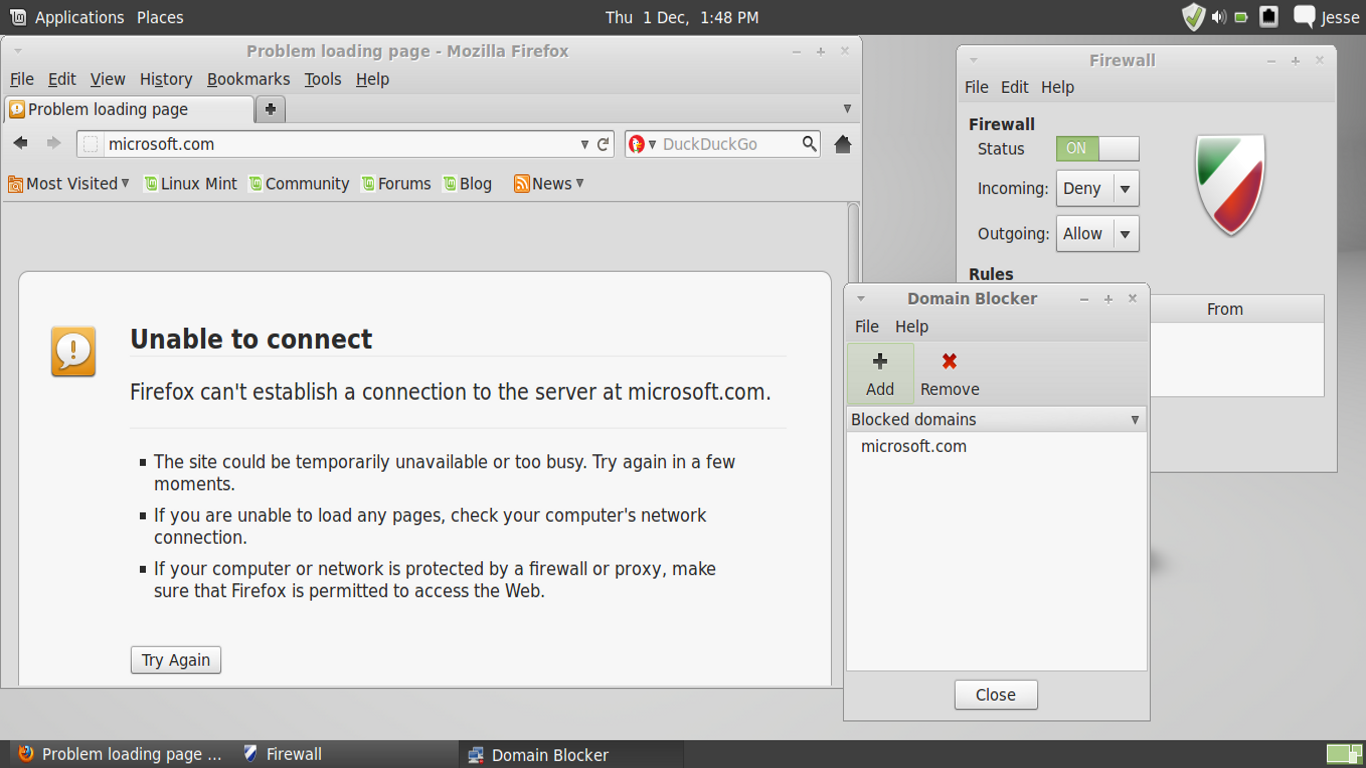
Task: Click the page identity icon in URL bar
Action: [91, 144]
